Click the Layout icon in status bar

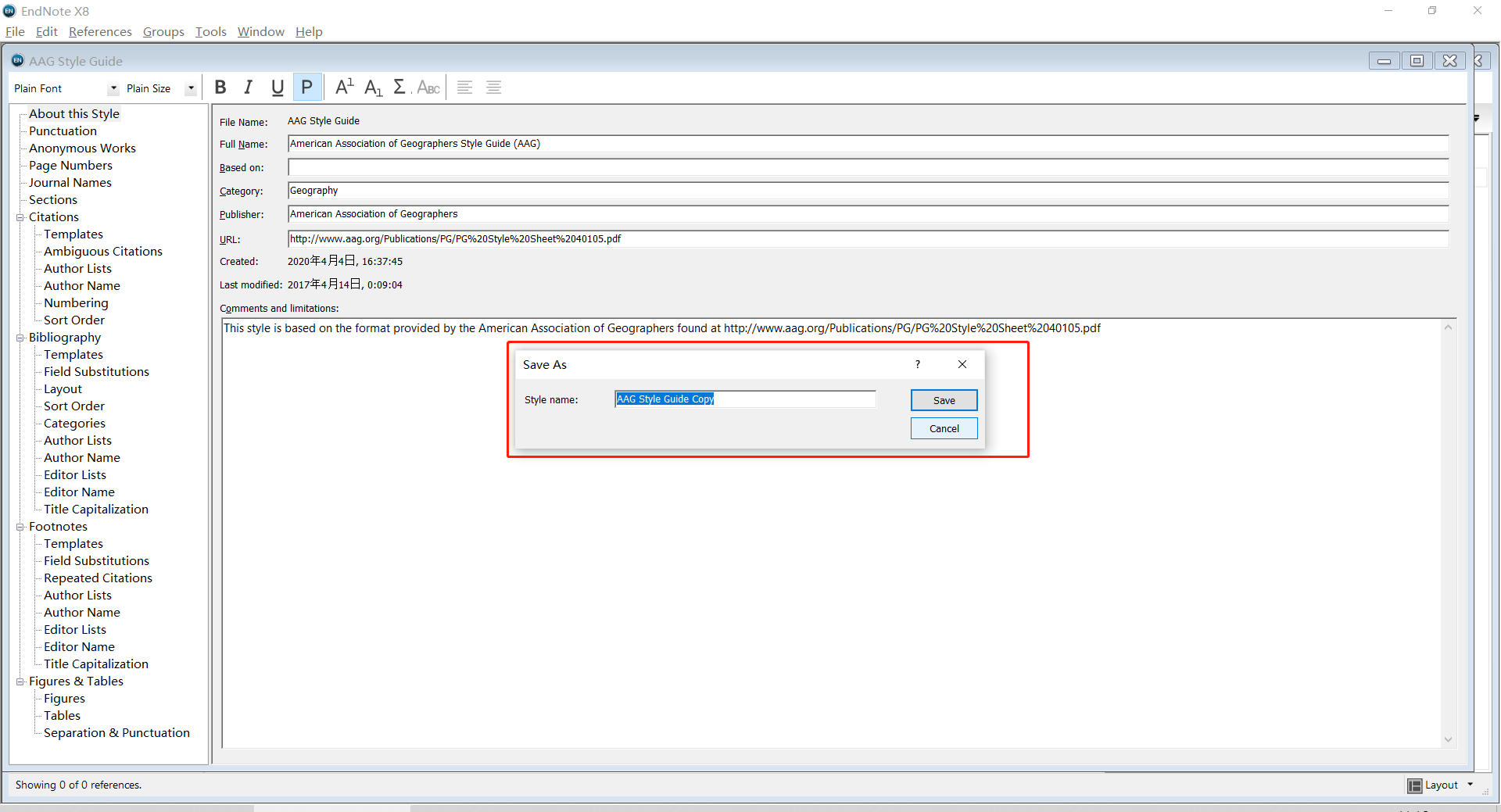[1414, 785]
